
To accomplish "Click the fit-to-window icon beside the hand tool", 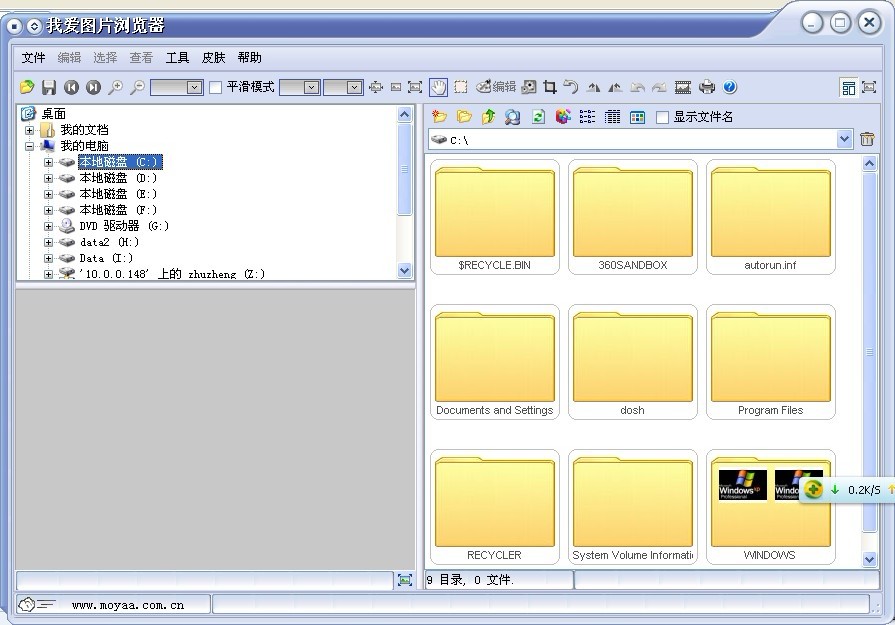I will point(415,87).
